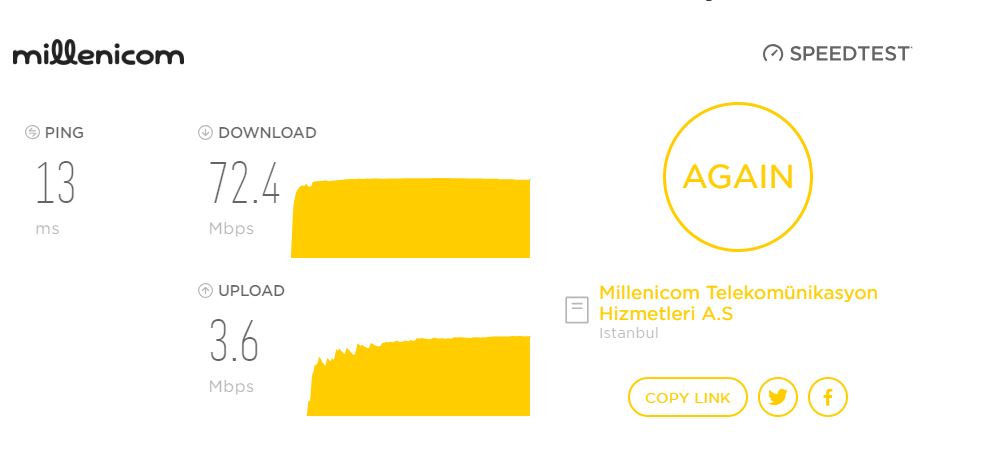Share result via the Facebook icon
992x460 pixels.
coord(828,397)
